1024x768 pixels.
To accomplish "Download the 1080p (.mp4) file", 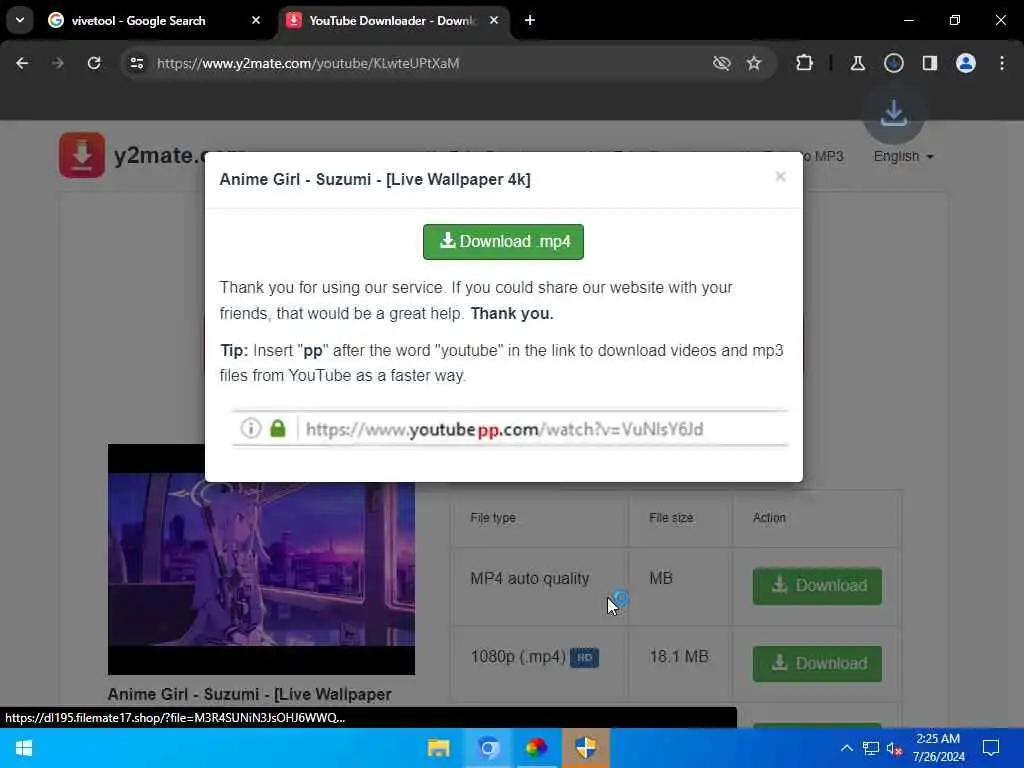I will point(817,664).
